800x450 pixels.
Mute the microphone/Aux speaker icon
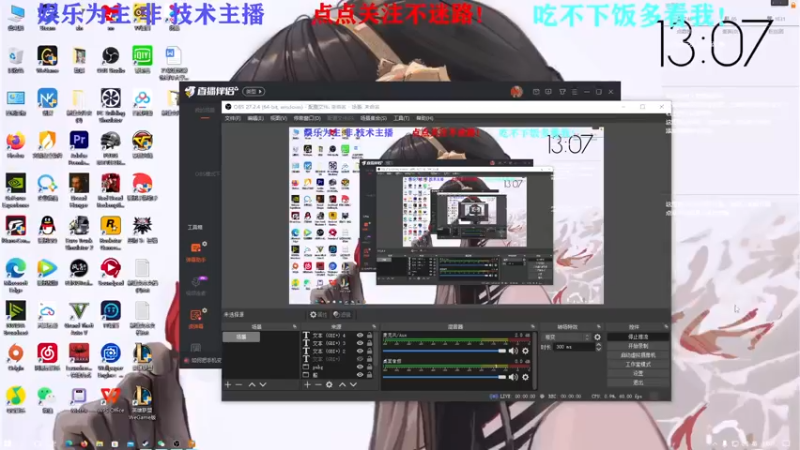[x=513, y=351]
